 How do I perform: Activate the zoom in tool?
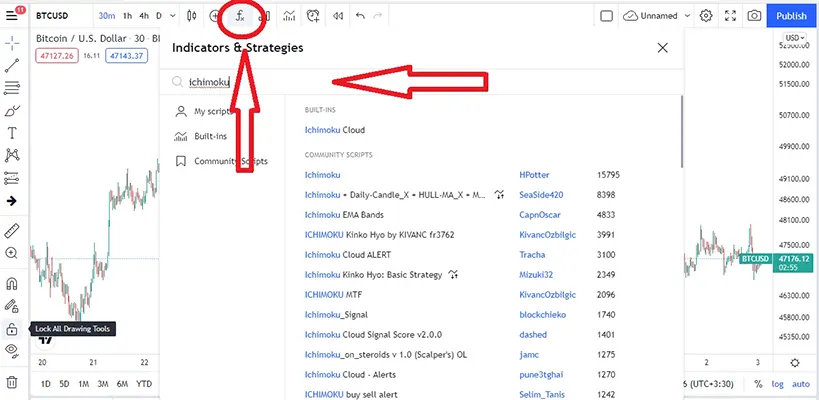tap(11, 253)
